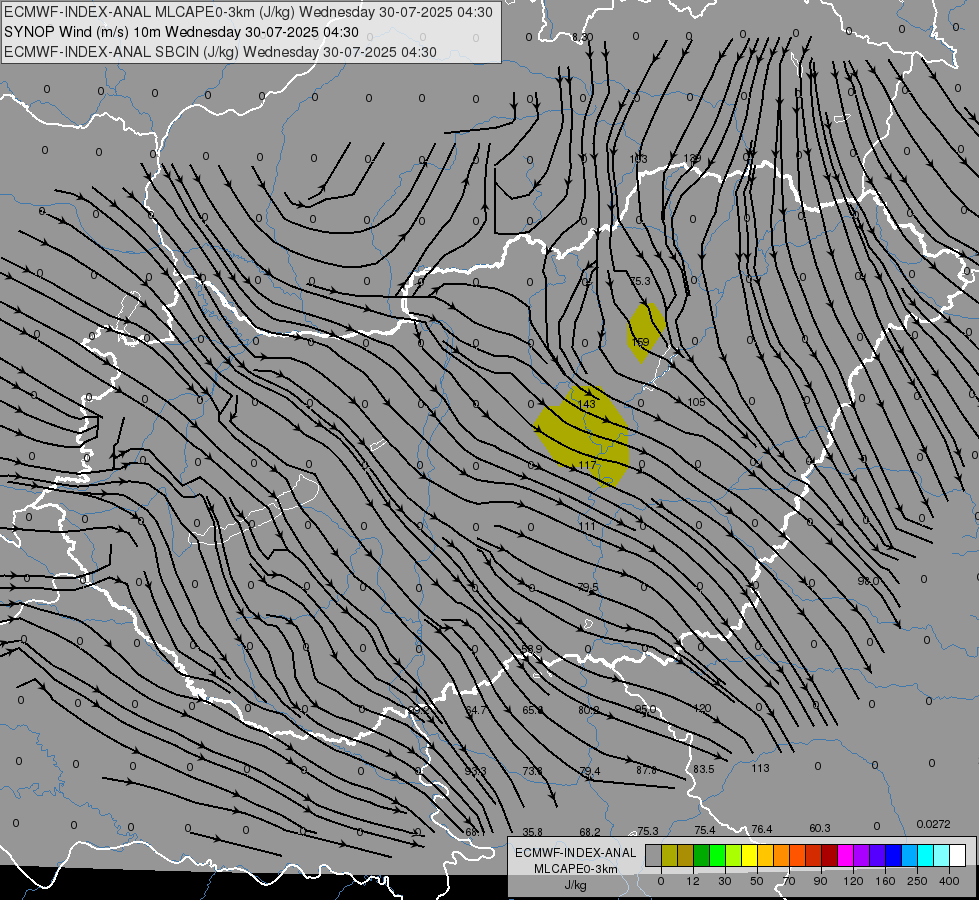979x900 pixels.
Task: Click the 64.7 map value
Action: click(476, 710)
